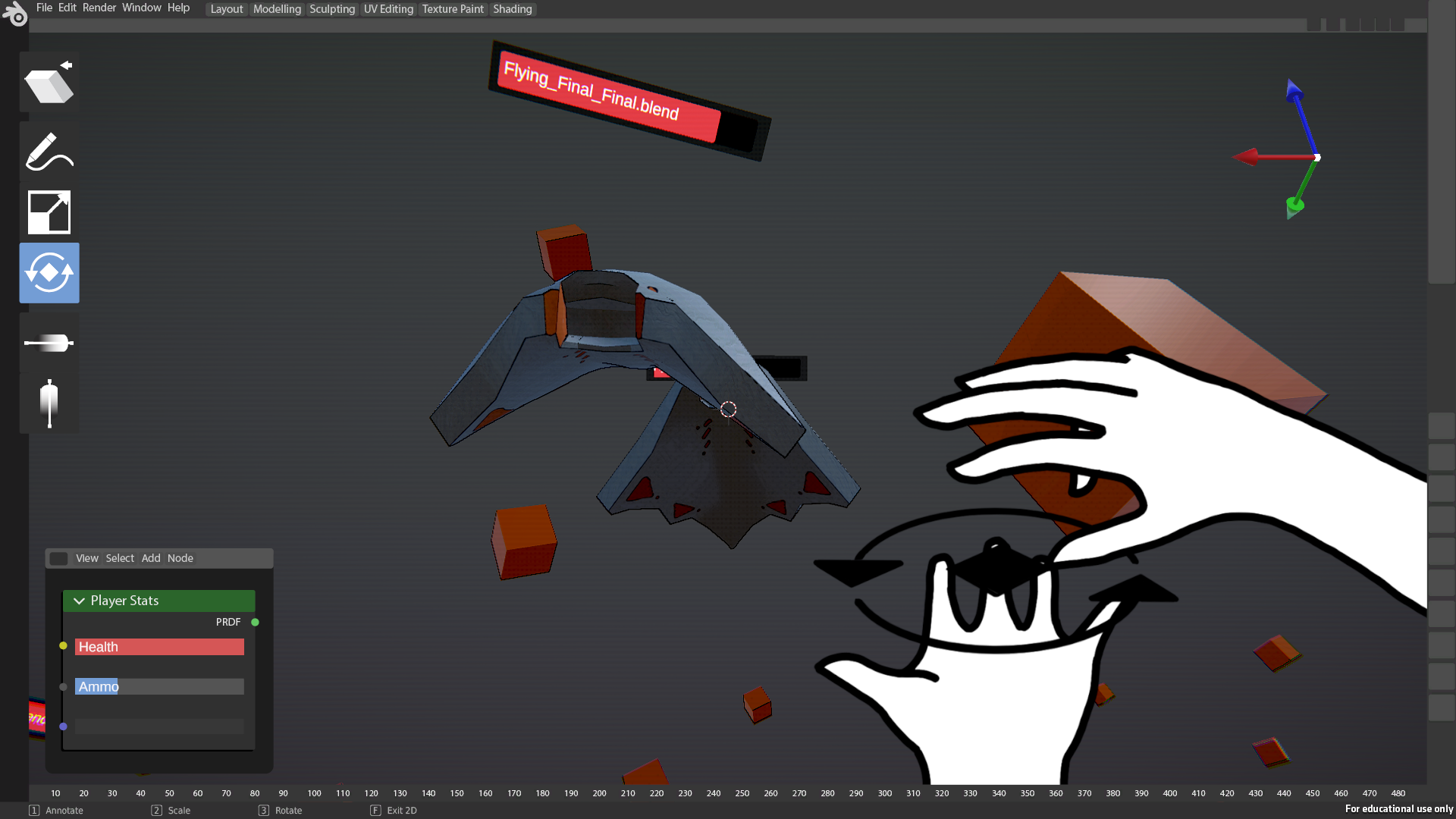
Task: Click timeline frame marker 480
Action: point(1398,793)
